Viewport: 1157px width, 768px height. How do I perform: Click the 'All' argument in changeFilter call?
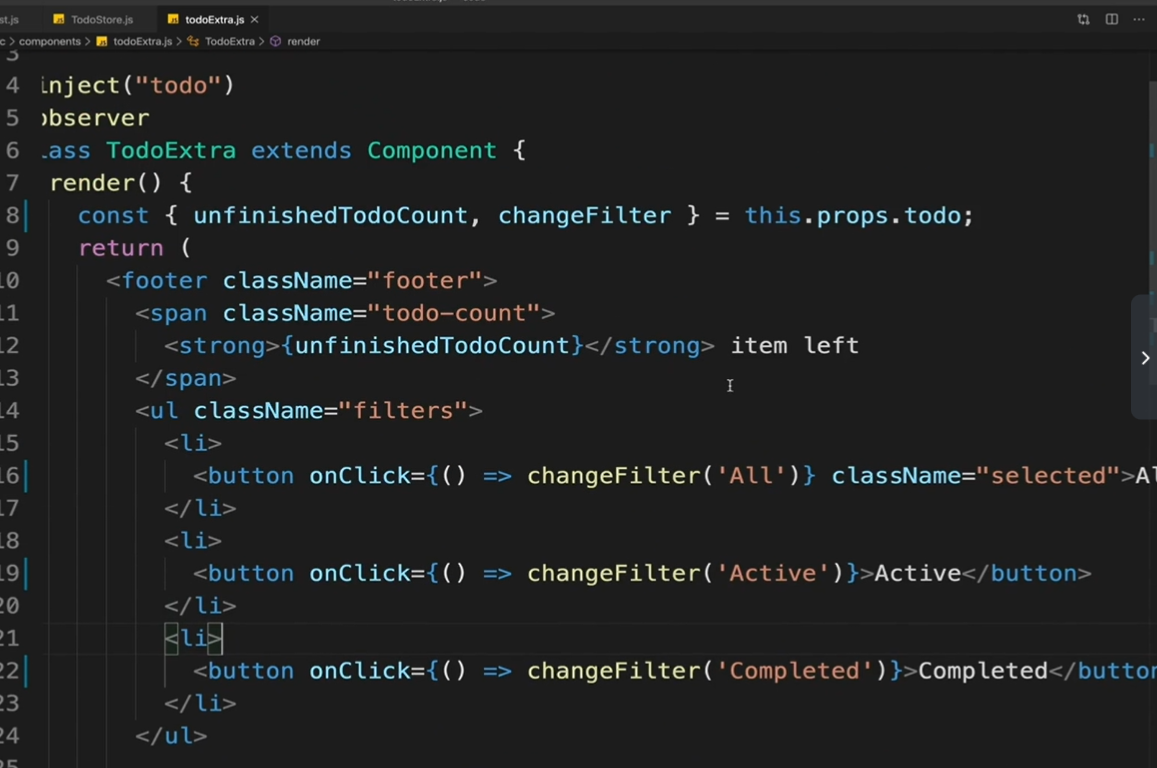pyautogui.click(x=751, y=476)
